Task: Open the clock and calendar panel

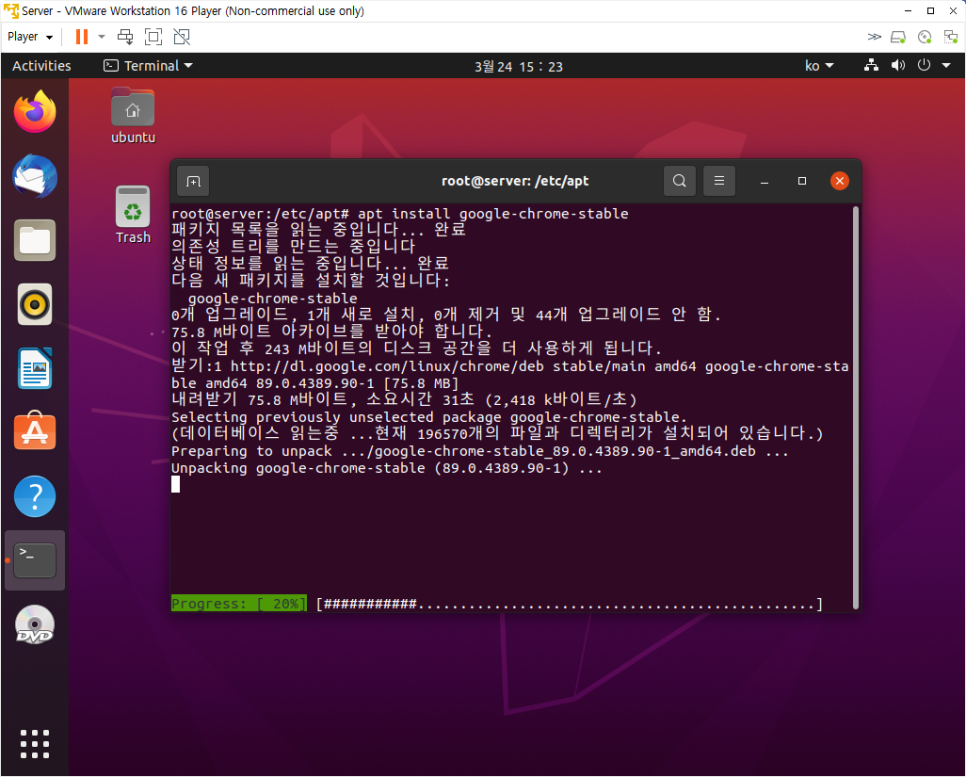Action: point(518,67)
